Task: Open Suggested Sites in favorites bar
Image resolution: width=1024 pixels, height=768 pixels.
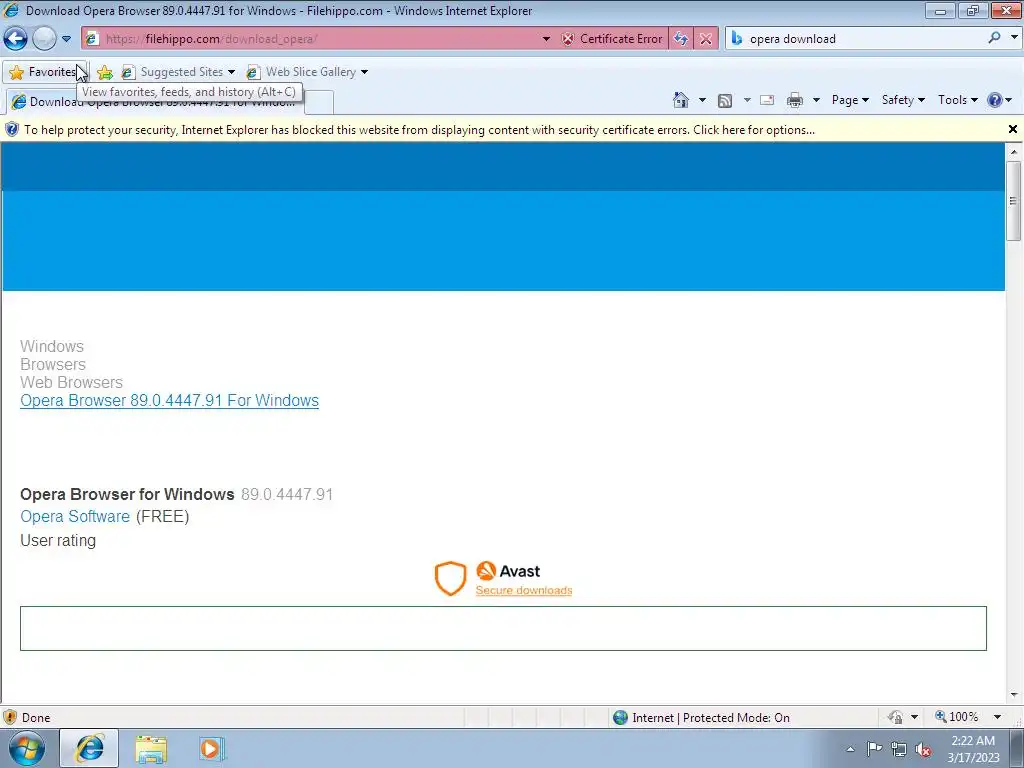Action: [178, 72]
